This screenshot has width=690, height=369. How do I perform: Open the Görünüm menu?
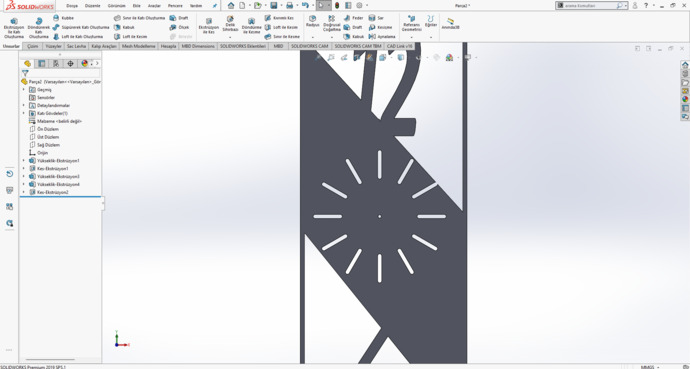click(x=116, y=6)
